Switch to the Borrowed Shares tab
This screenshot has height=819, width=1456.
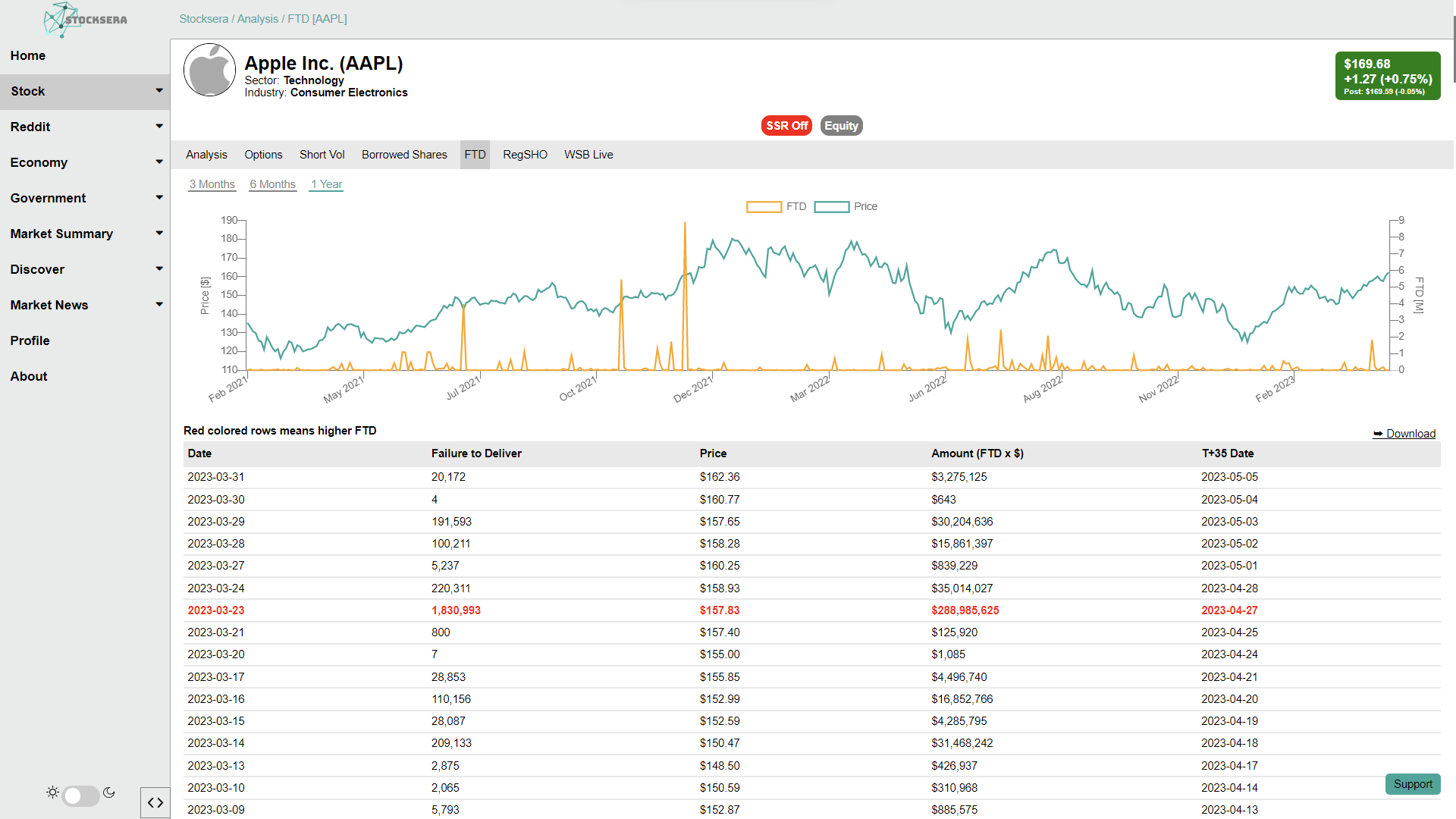(x=404, y=155)
